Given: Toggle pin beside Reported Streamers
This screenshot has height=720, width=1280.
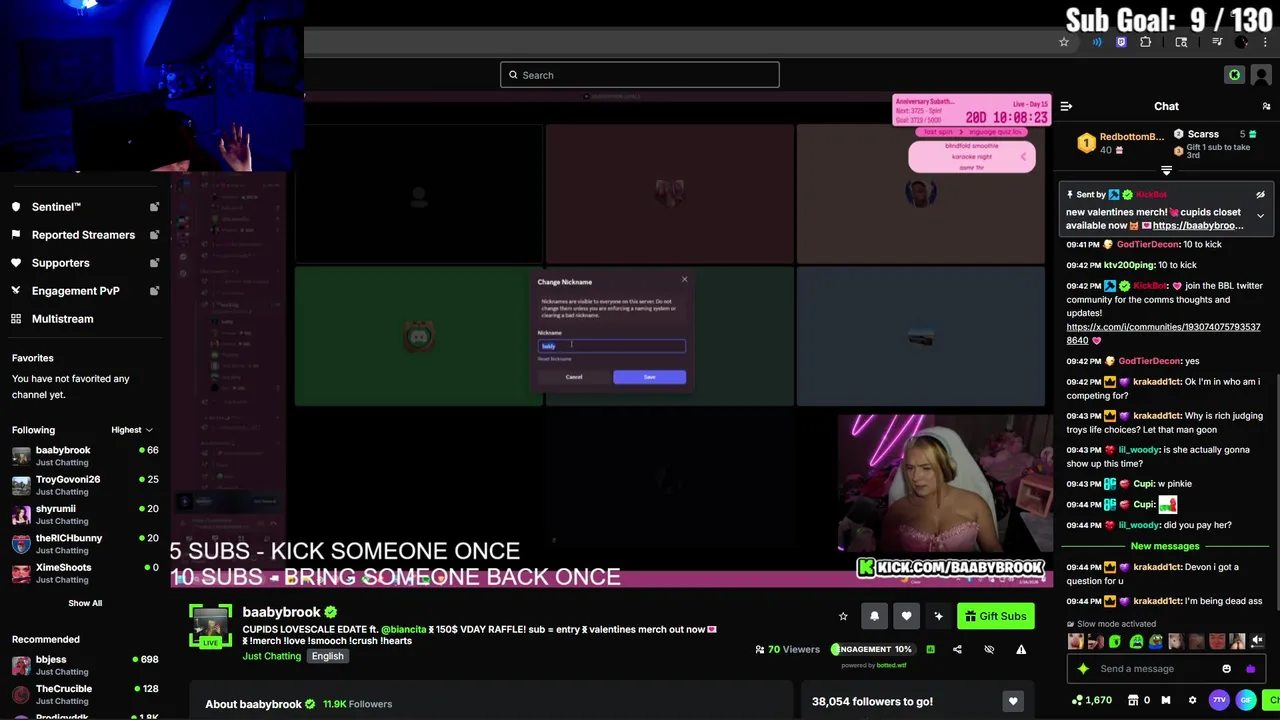Looking at the screenshot, I should tap(154, 235).
